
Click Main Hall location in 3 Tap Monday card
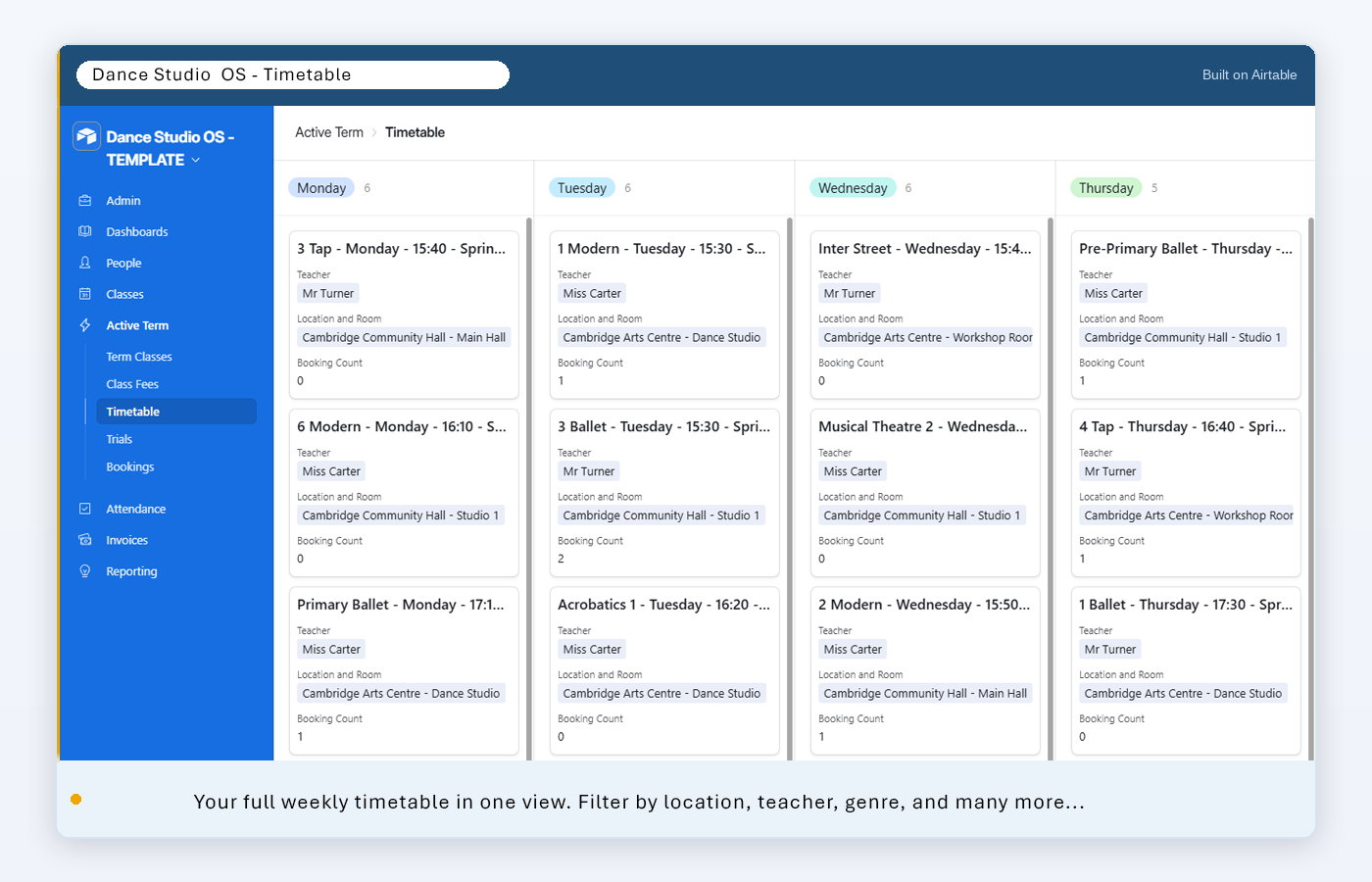pos(404,337)
